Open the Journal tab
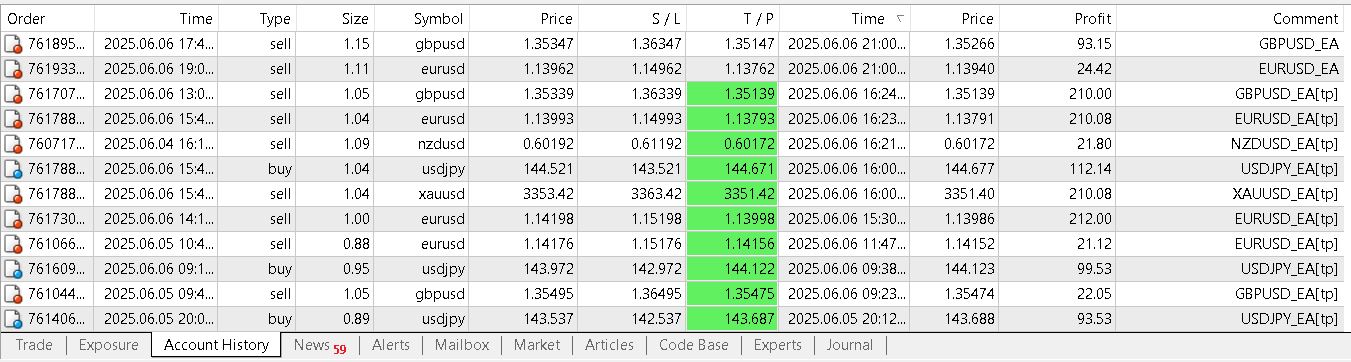Image resolution: width=1351 pixels, height=362 pixels. [x=849, y=345]
